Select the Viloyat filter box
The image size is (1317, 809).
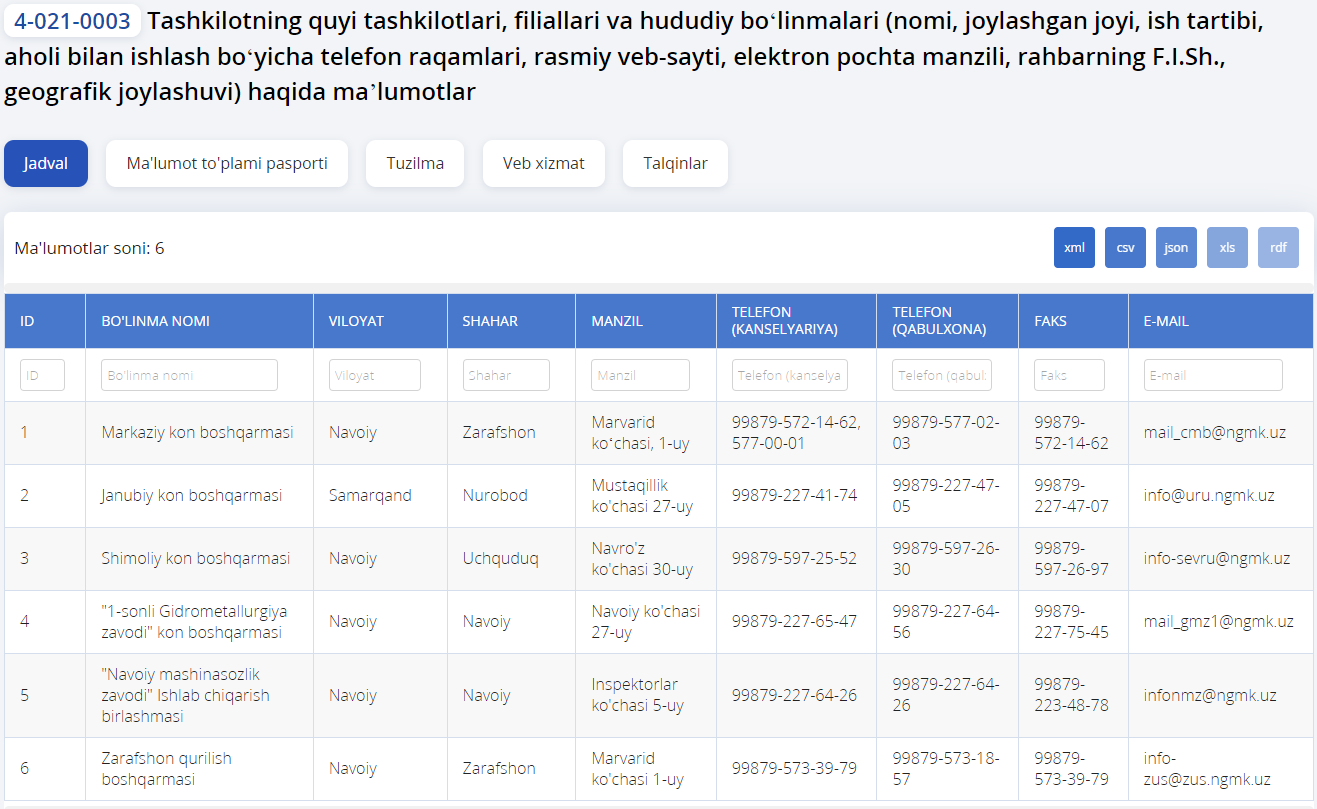(x=374, y=375)
